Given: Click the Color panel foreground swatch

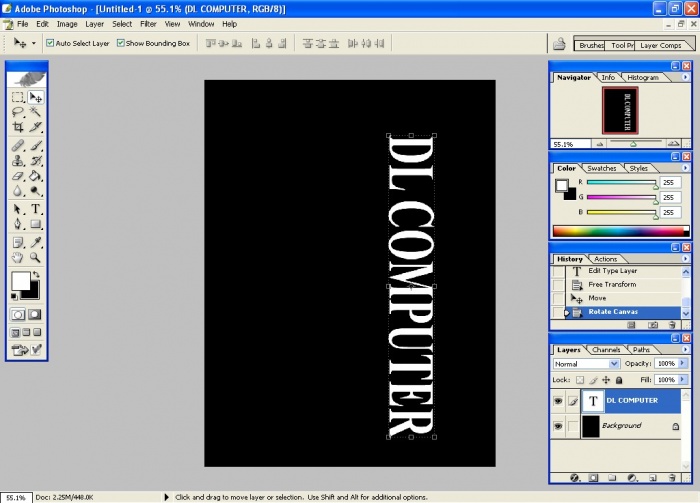Looking at the screenshot, I should [x=562, y=185].
